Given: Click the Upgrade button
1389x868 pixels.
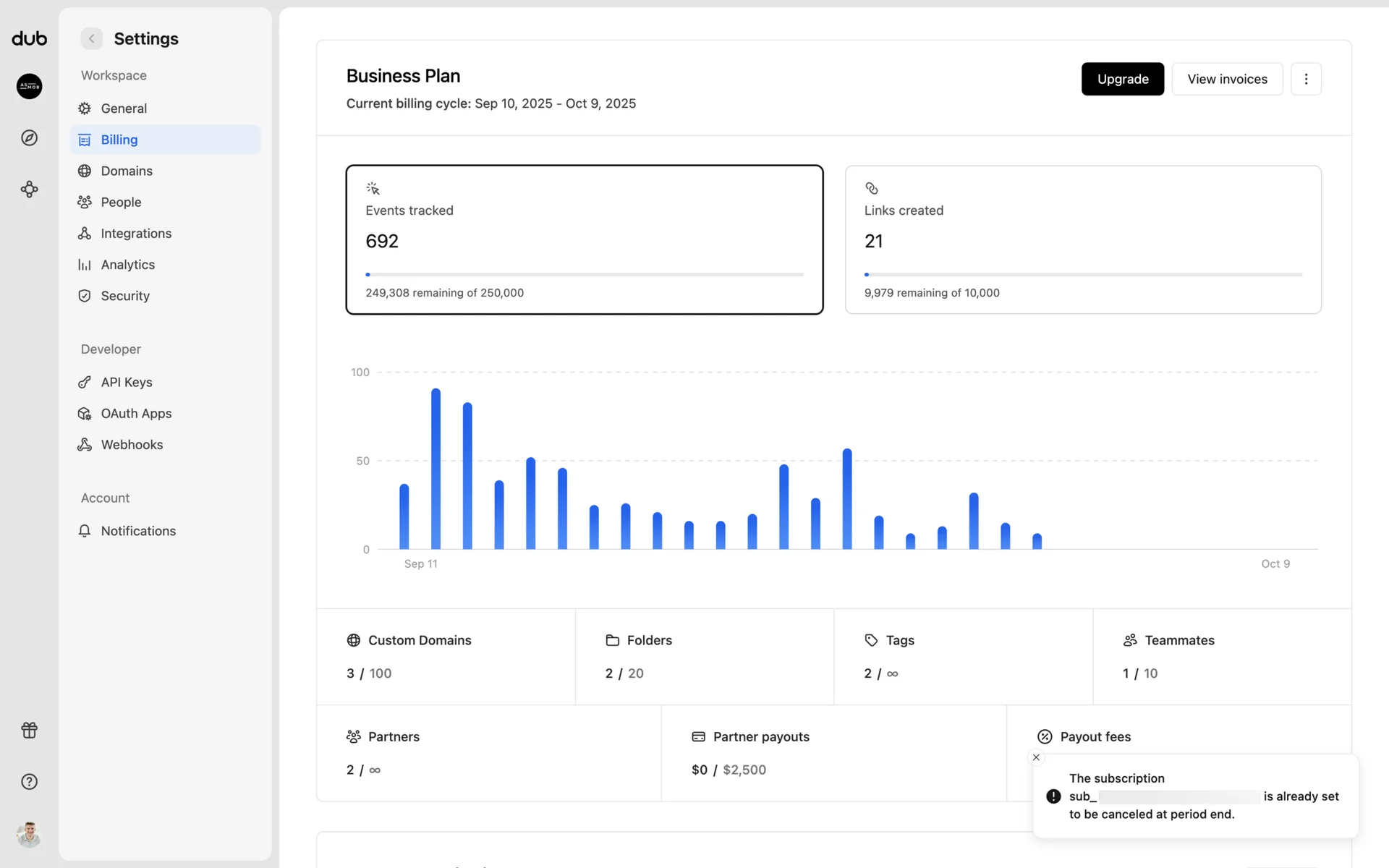Looking at the screenshot, I should point(1122,79).
